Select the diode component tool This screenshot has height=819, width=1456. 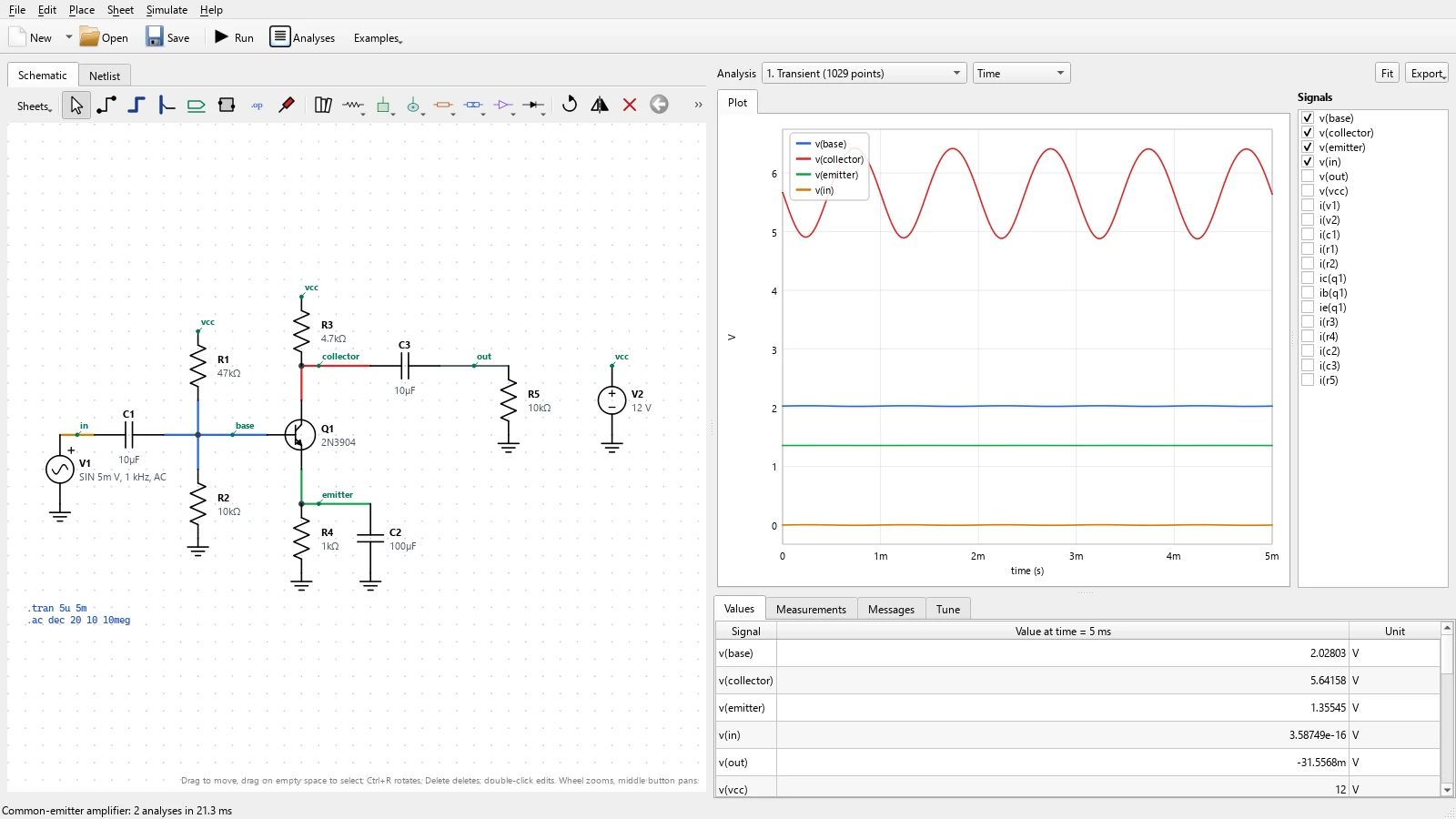tap(534, 106)
